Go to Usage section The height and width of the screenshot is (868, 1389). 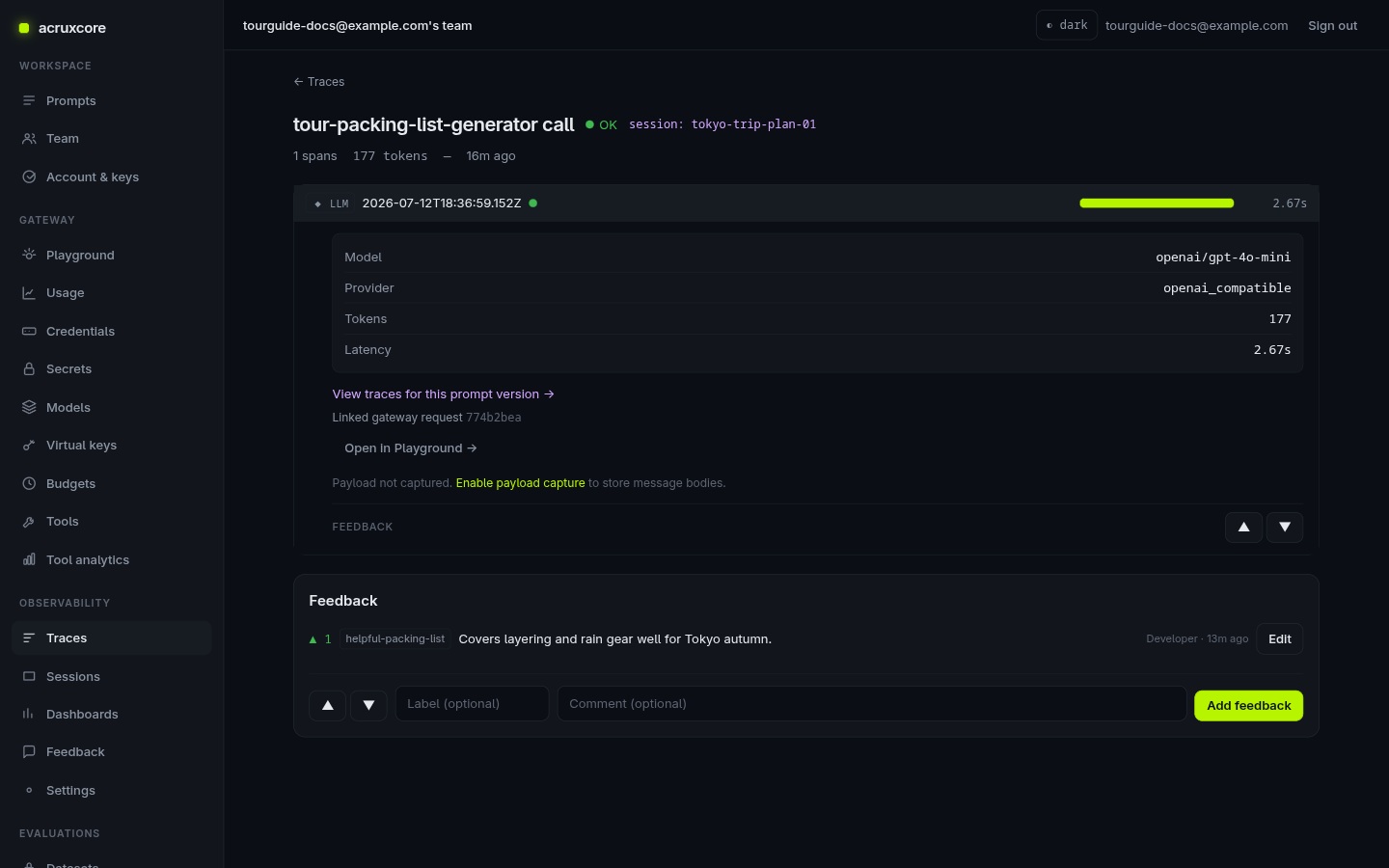coord(111,293)
